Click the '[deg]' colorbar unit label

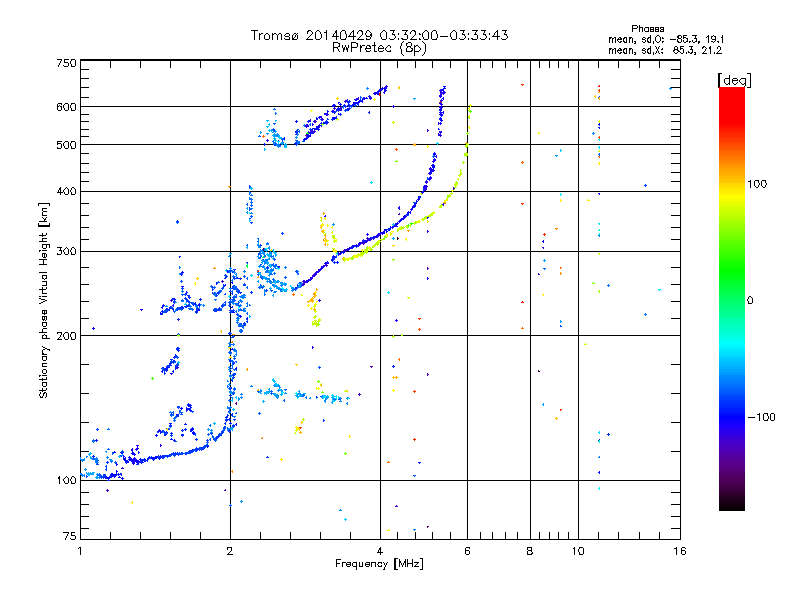click(734, 80)
